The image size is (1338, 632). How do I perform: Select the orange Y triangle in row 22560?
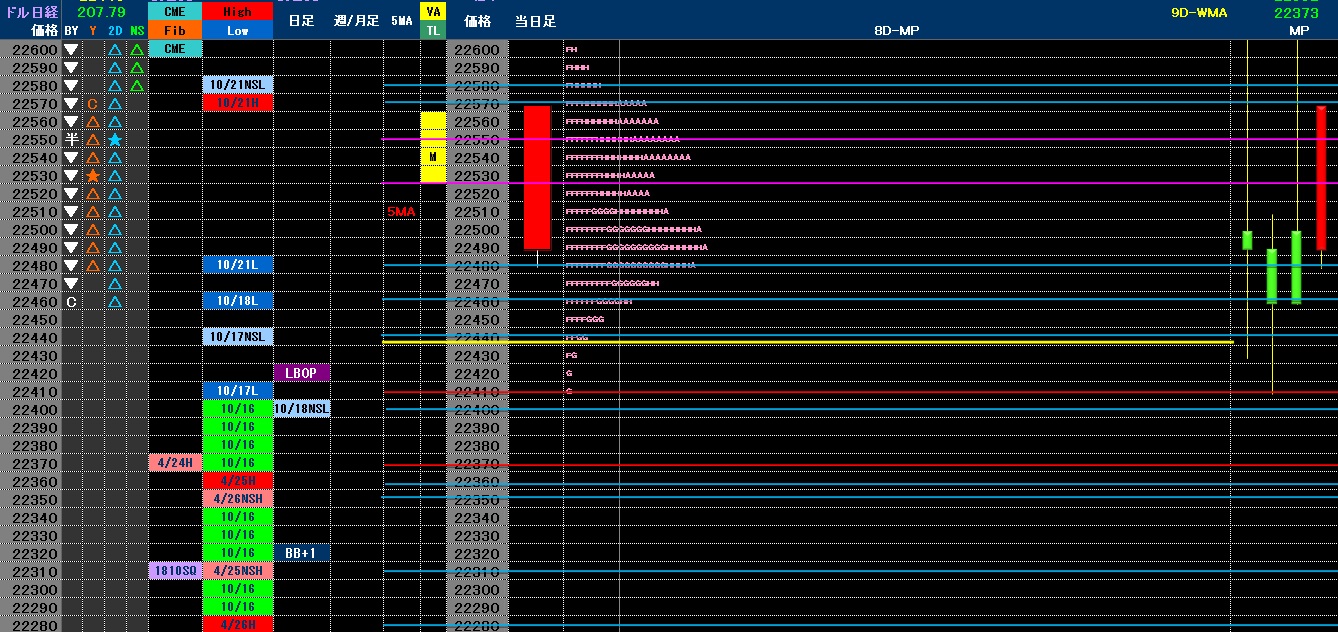93,122
